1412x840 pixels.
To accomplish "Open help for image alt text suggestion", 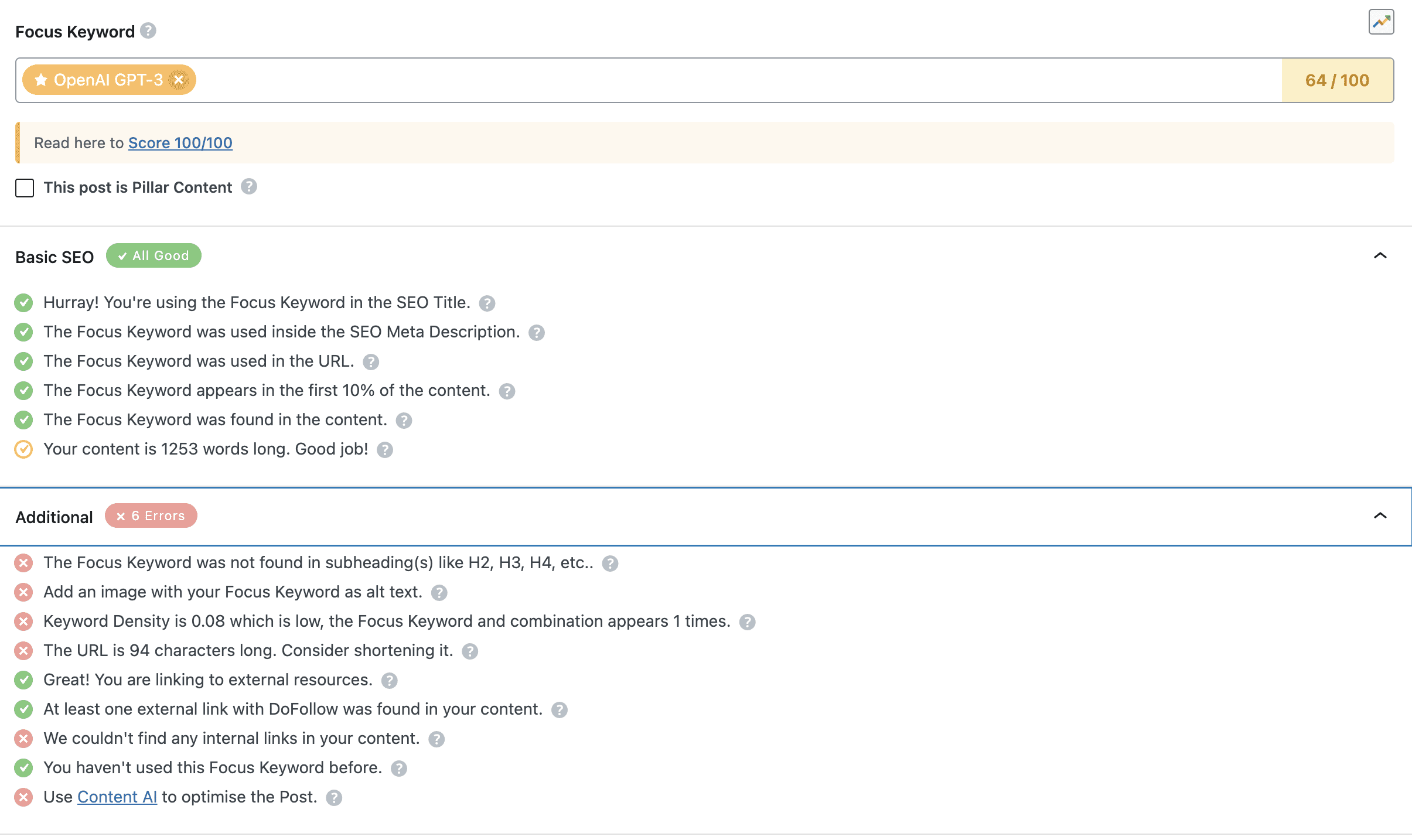I will [439, 592].
